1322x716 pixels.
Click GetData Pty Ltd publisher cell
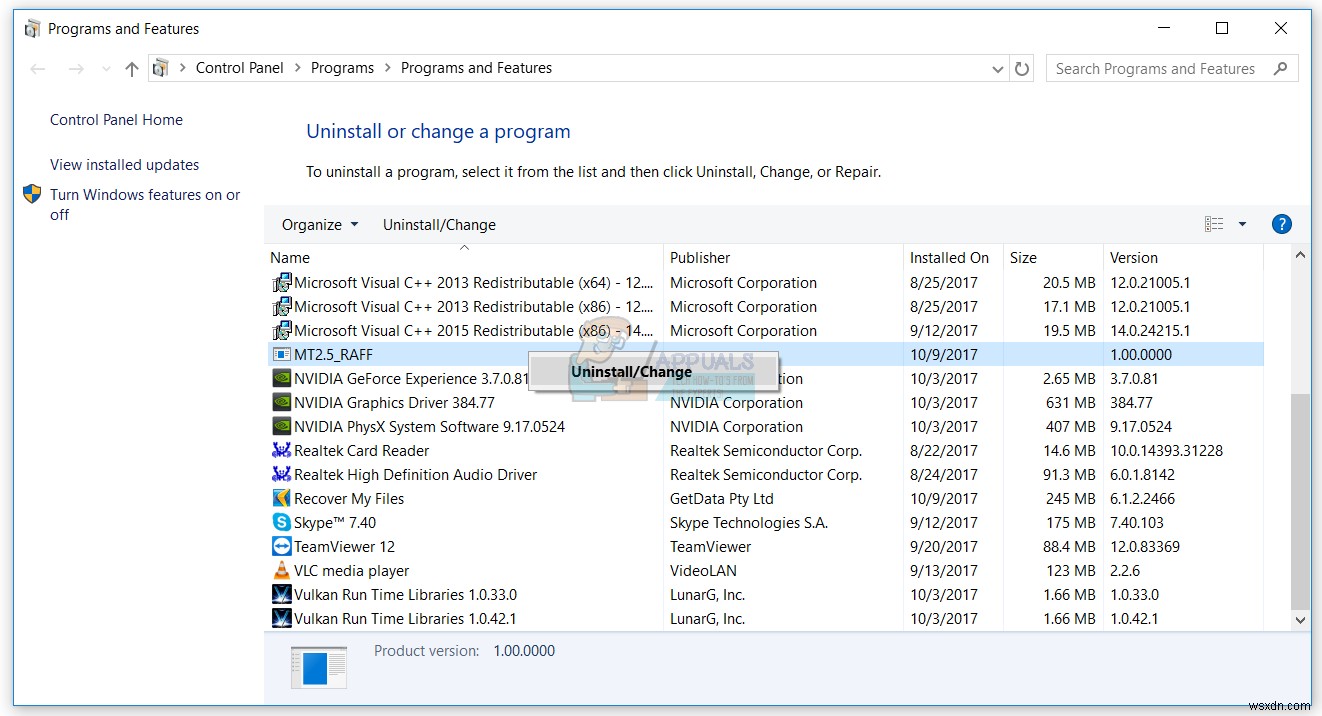[x=722, y=499]
